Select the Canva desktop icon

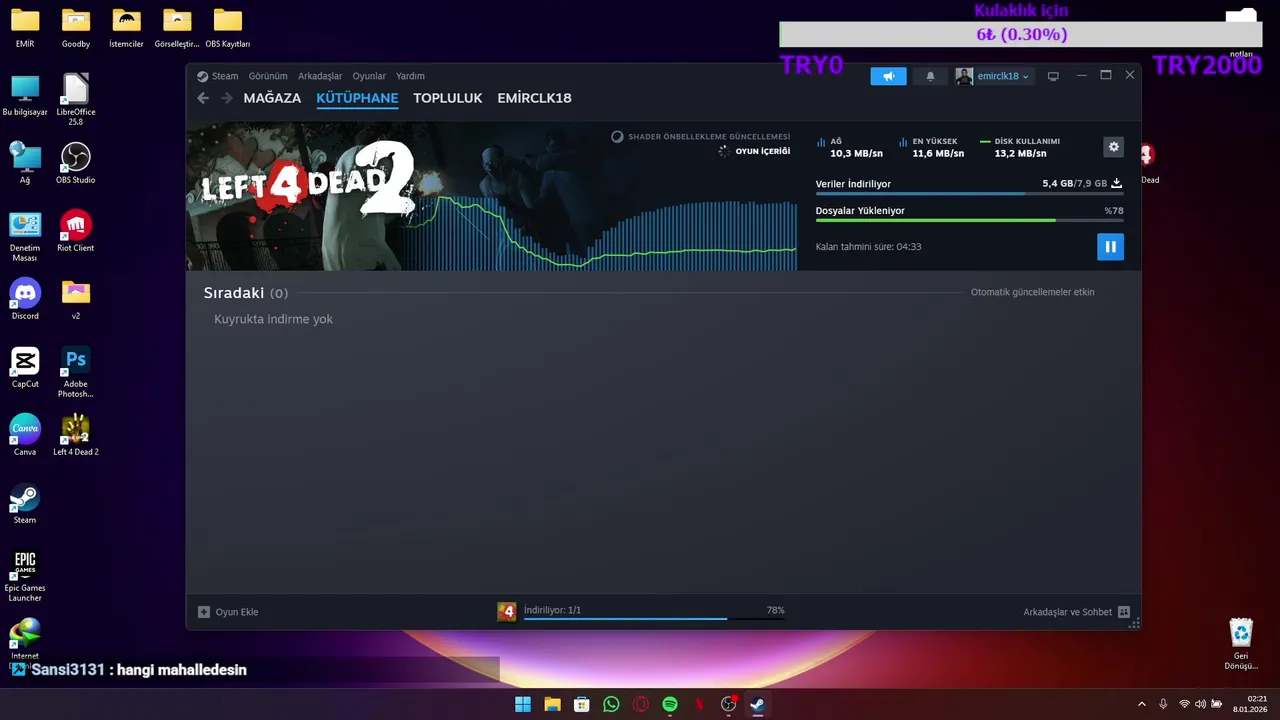click(x=25, y=435)
